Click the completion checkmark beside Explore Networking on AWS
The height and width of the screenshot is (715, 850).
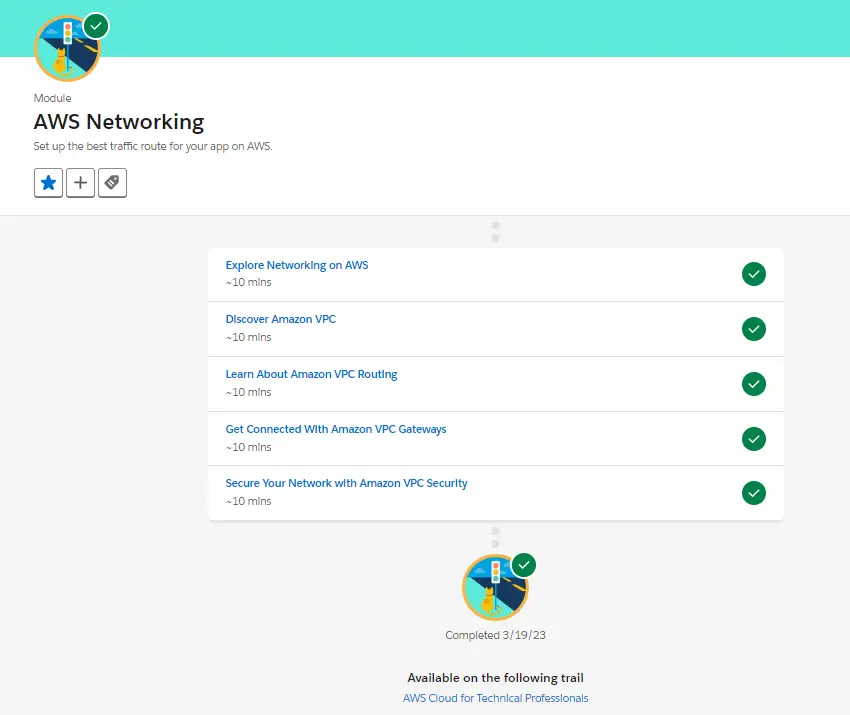pyautogui.click(x=754, y=273)
